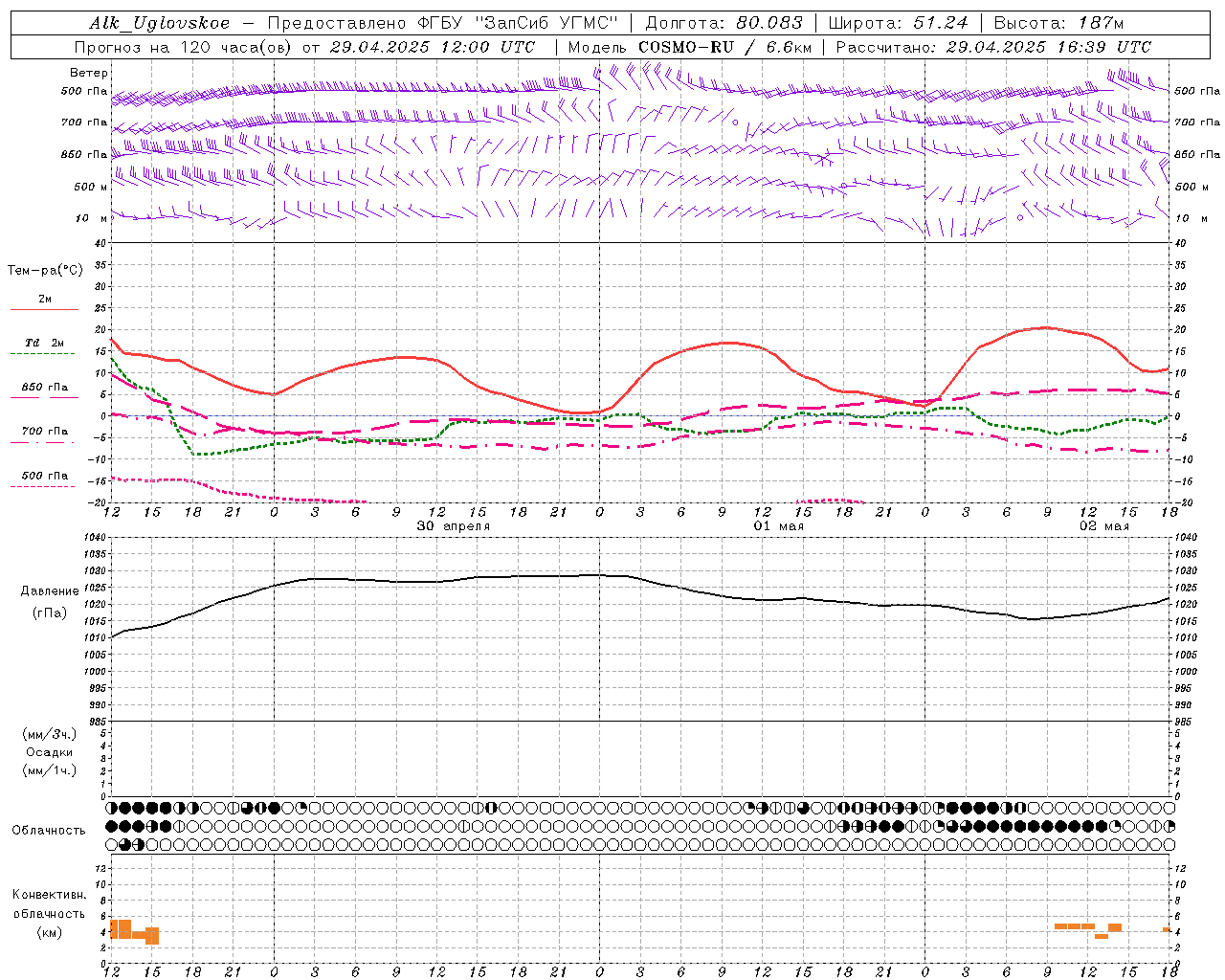Click the 'Td 2м' dew point legend entry
The width and height of the screenshot is (1225, 980).
pyautogui.click(x=45, y=343)
